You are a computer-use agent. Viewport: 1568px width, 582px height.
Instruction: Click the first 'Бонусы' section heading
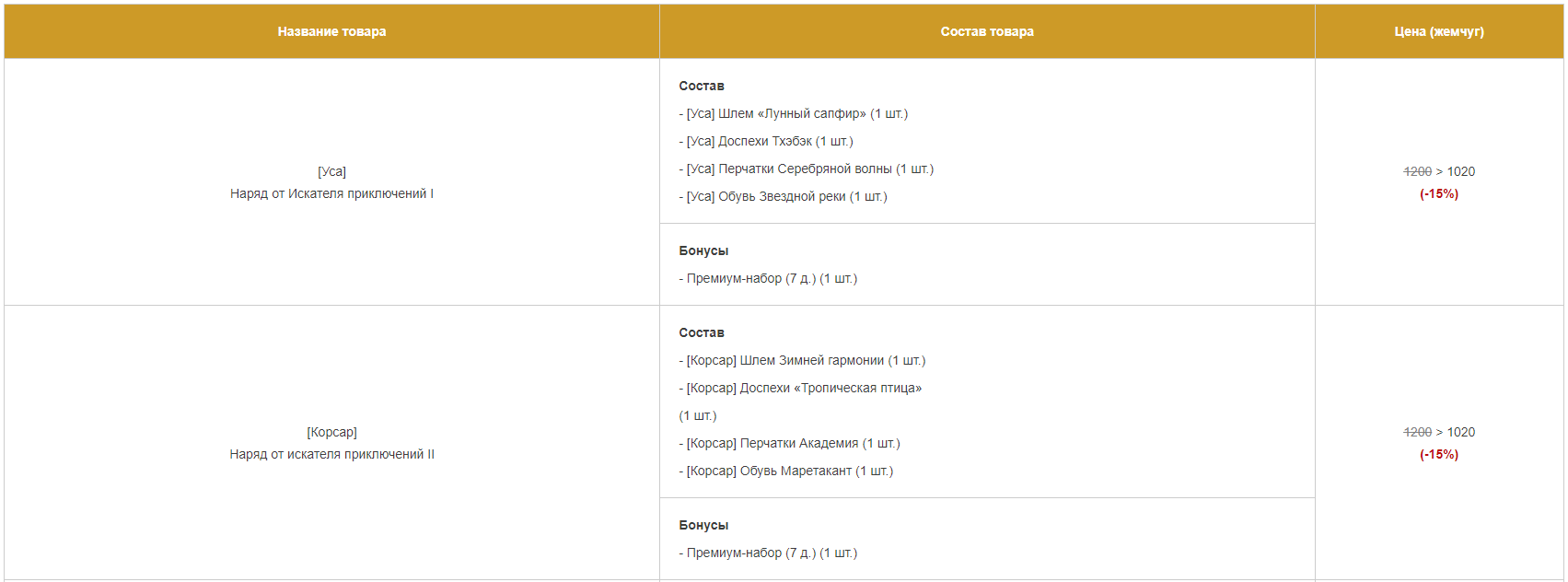tap(703, 250)
